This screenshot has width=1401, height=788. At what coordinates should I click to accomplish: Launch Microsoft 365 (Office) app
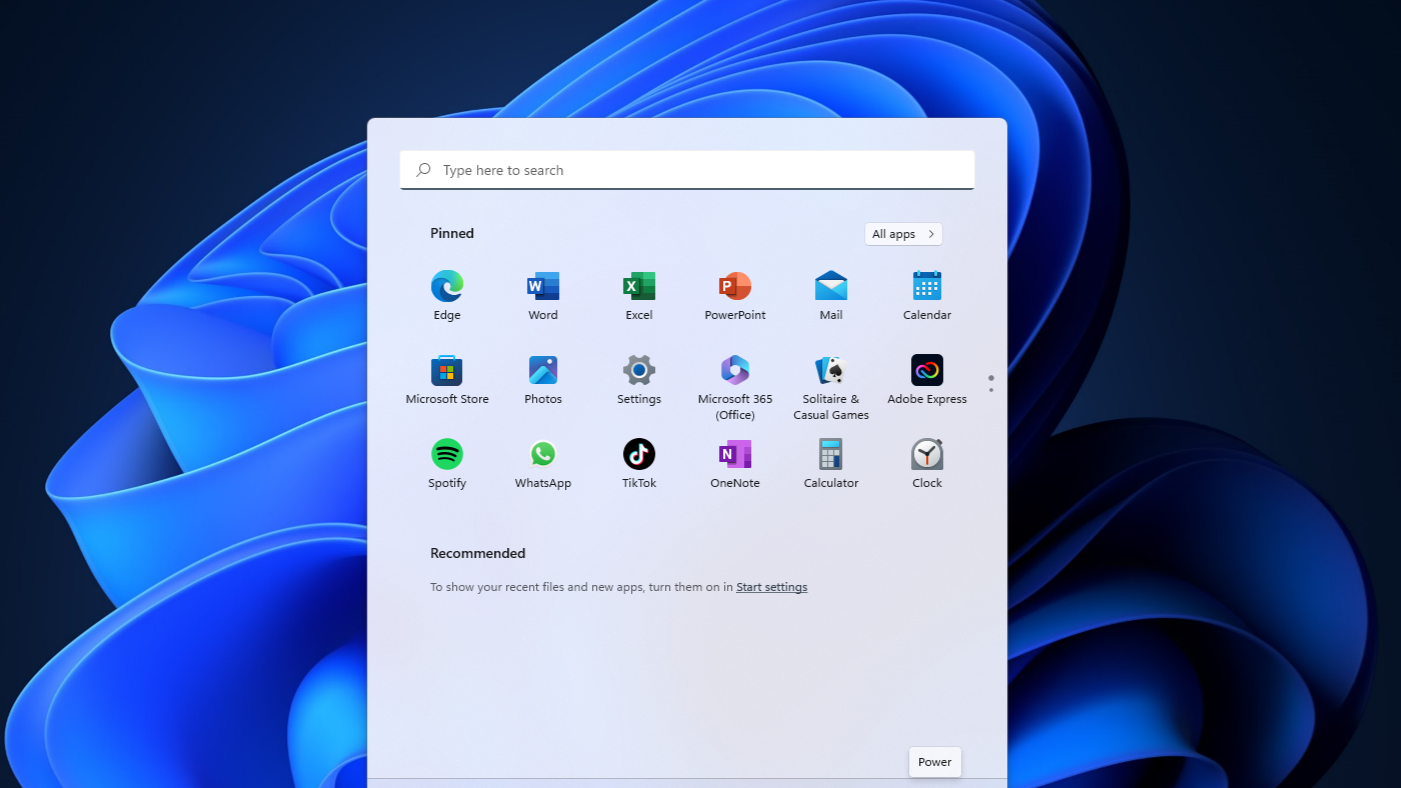[735, 387]
